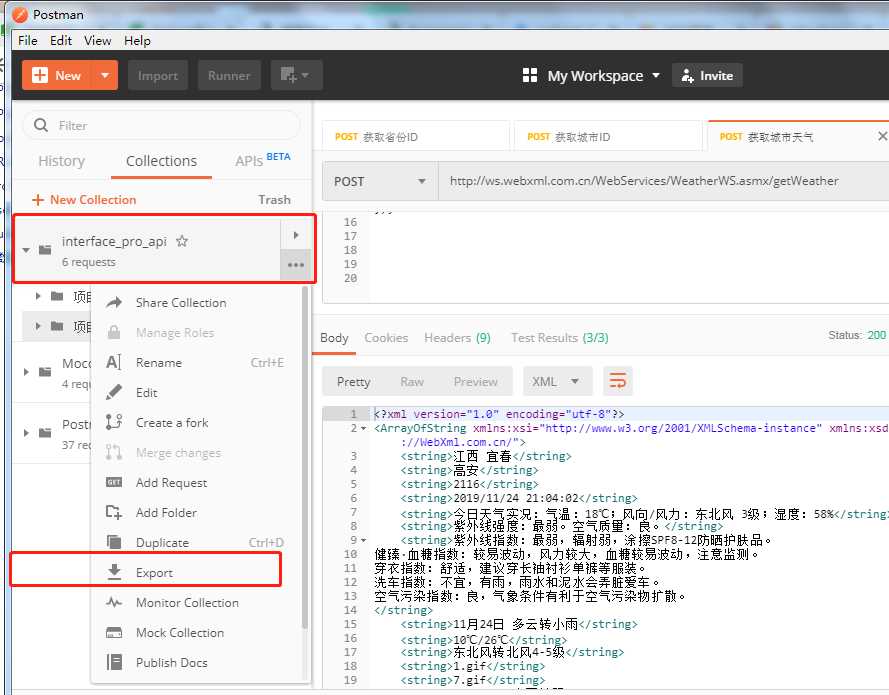Open the Edit menu
This screenshot has width=889, height=695.
pos(61,41)
